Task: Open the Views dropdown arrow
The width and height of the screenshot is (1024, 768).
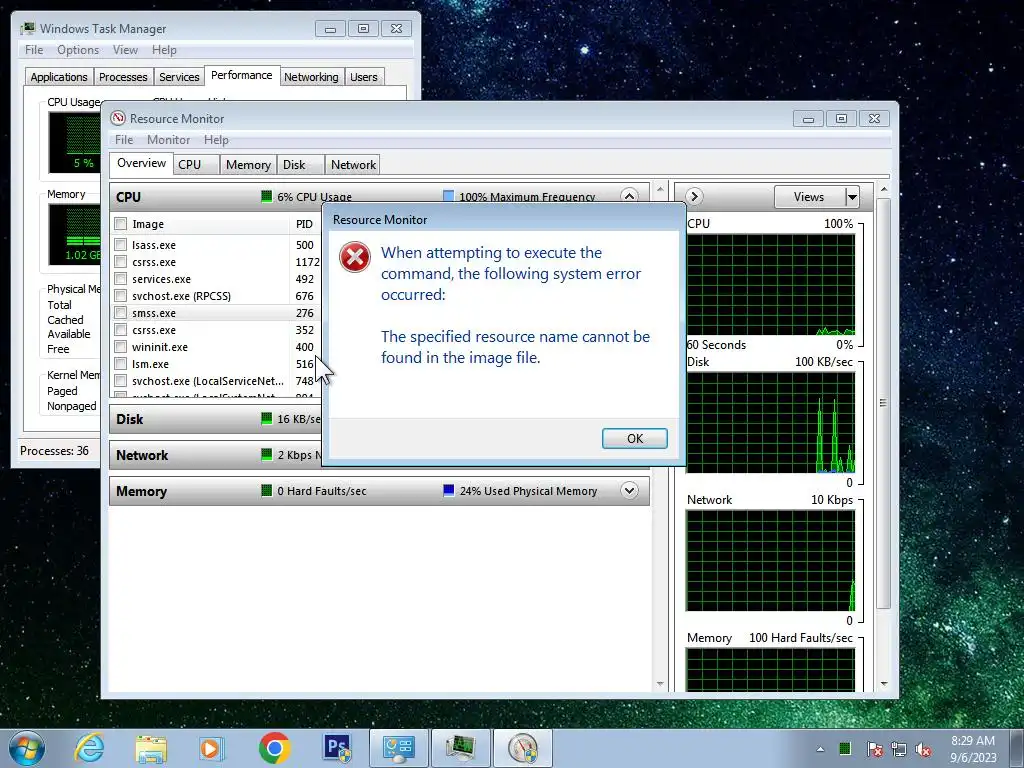Action: (852, 197)
